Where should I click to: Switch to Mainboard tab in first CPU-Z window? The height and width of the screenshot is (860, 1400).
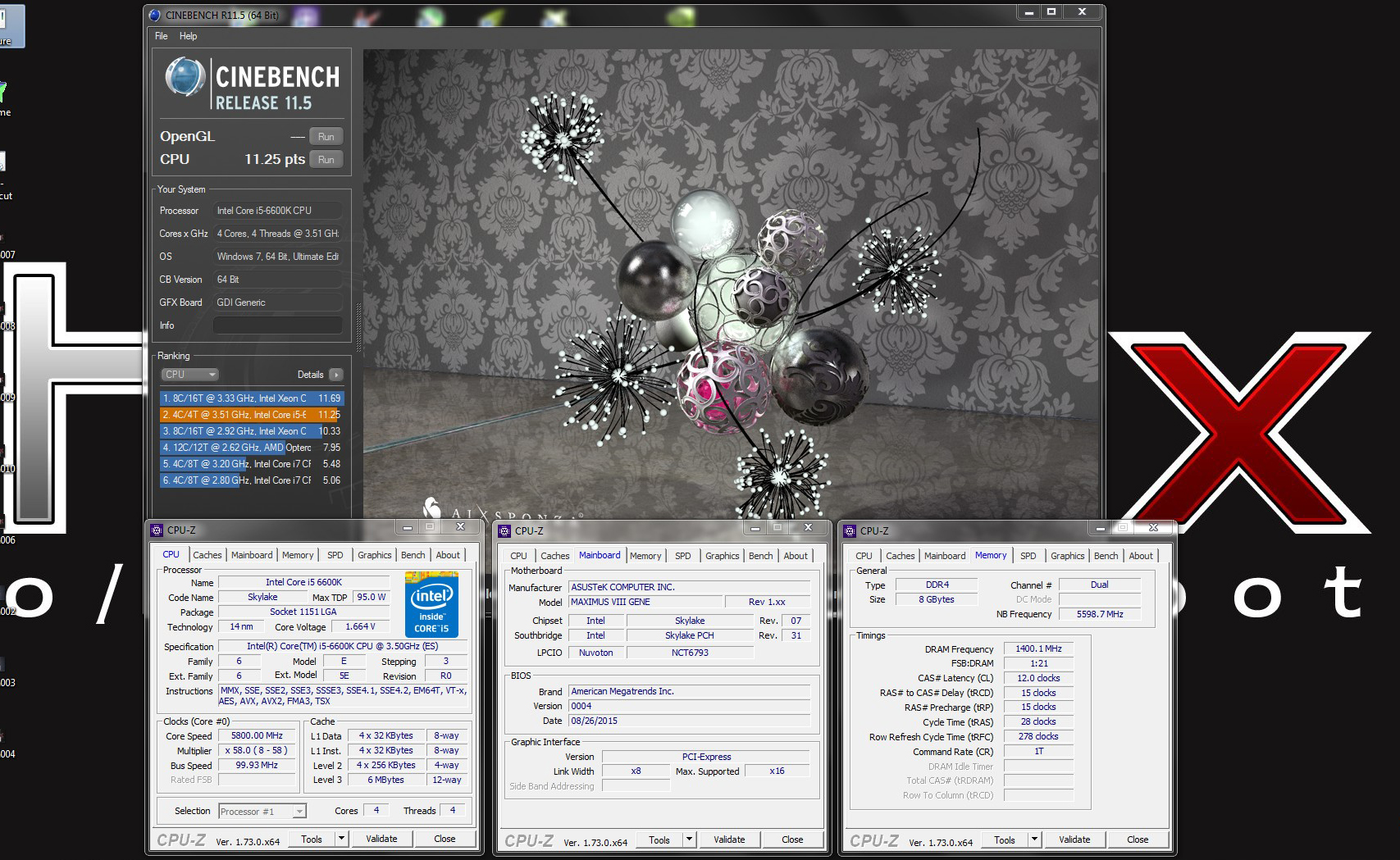[x=252, y=555]
